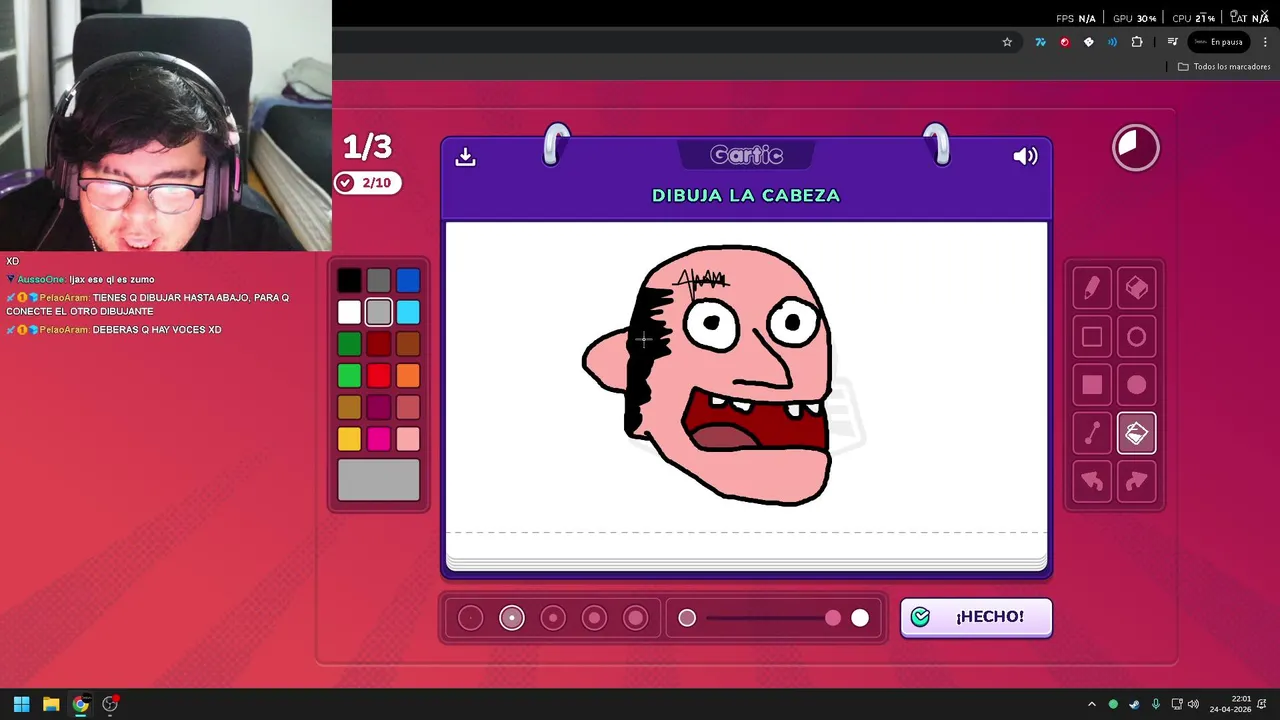Pick the yellow color swatch
1280x720 pixels.
(349, 439)
